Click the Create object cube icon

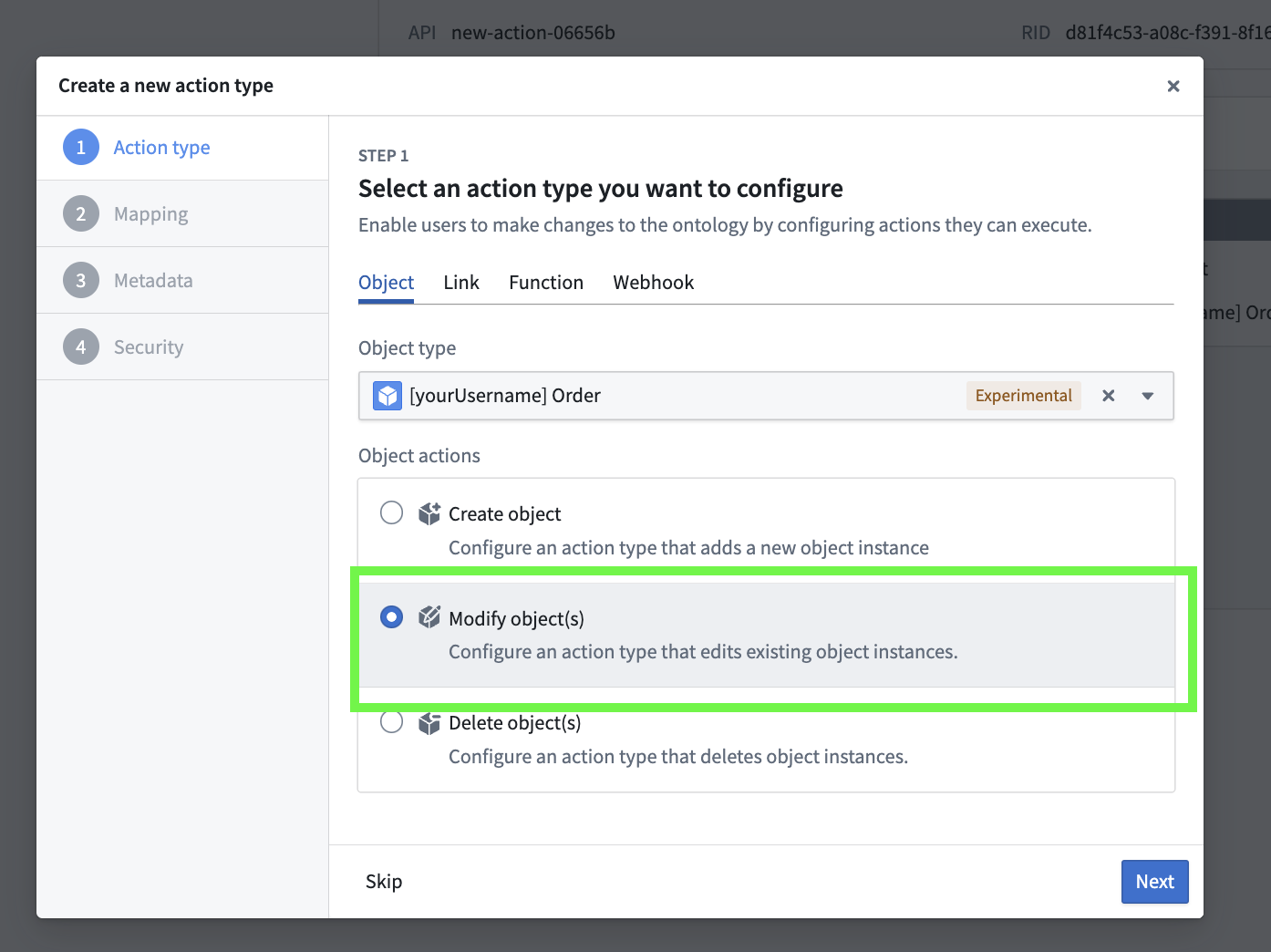pyautogui.click(x=428, y=512)
